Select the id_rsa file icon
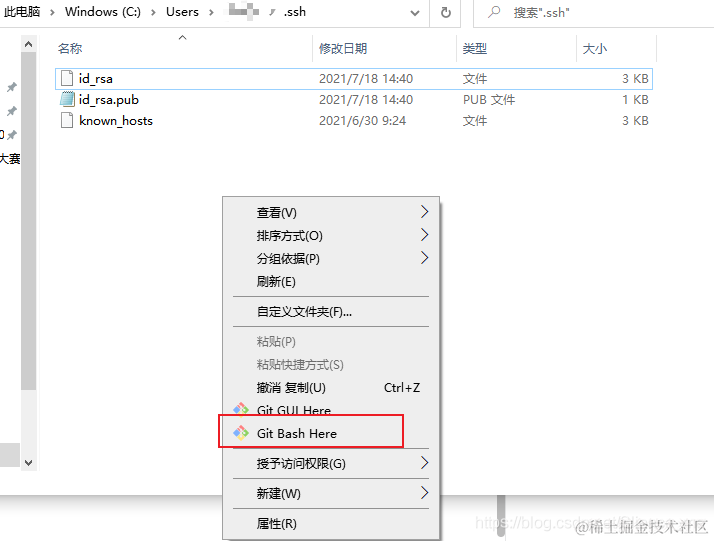Image resolution: width=714 pixels, height=541 pixels. click(x=67, y=79)
